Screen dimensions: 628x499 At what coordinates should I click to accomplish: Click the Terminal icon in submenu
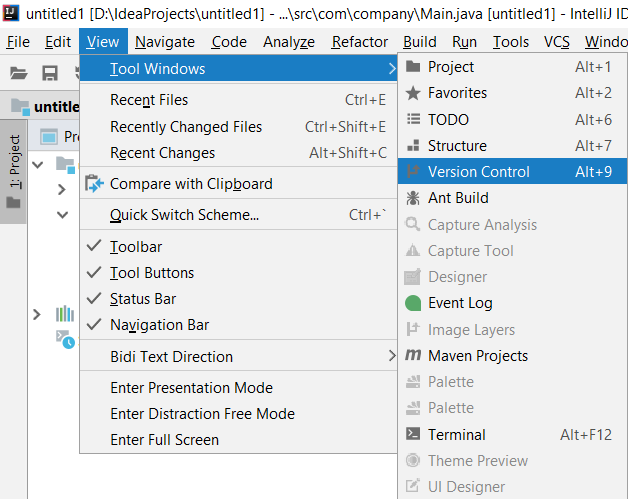coord(413,434)
